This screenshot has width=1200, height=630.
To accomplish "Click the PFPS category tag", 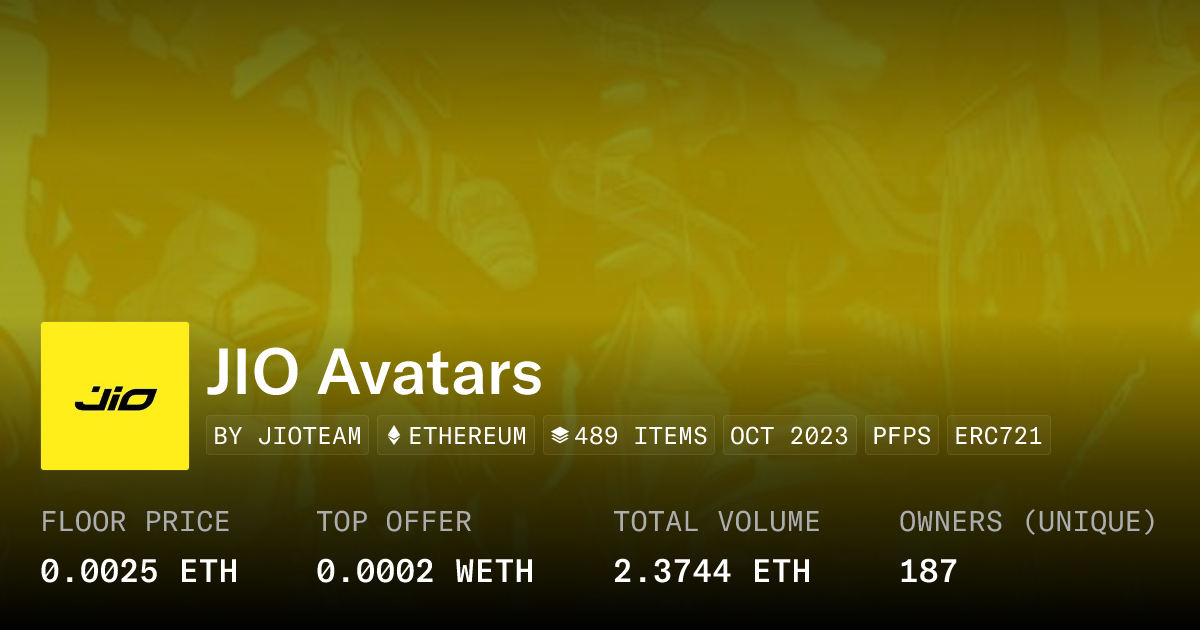I will pos(901,436).
